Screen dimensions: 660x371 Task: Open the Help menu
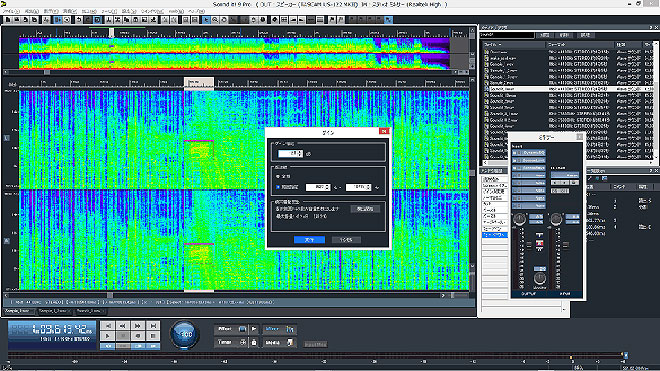tap(196, 11)
